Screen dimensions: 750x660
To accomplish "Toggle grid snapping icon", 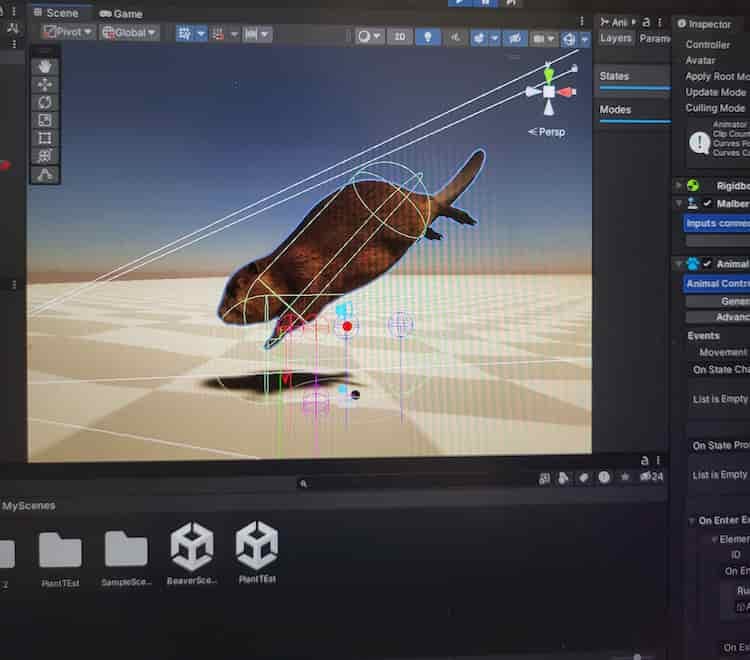I will coord(218,34).
